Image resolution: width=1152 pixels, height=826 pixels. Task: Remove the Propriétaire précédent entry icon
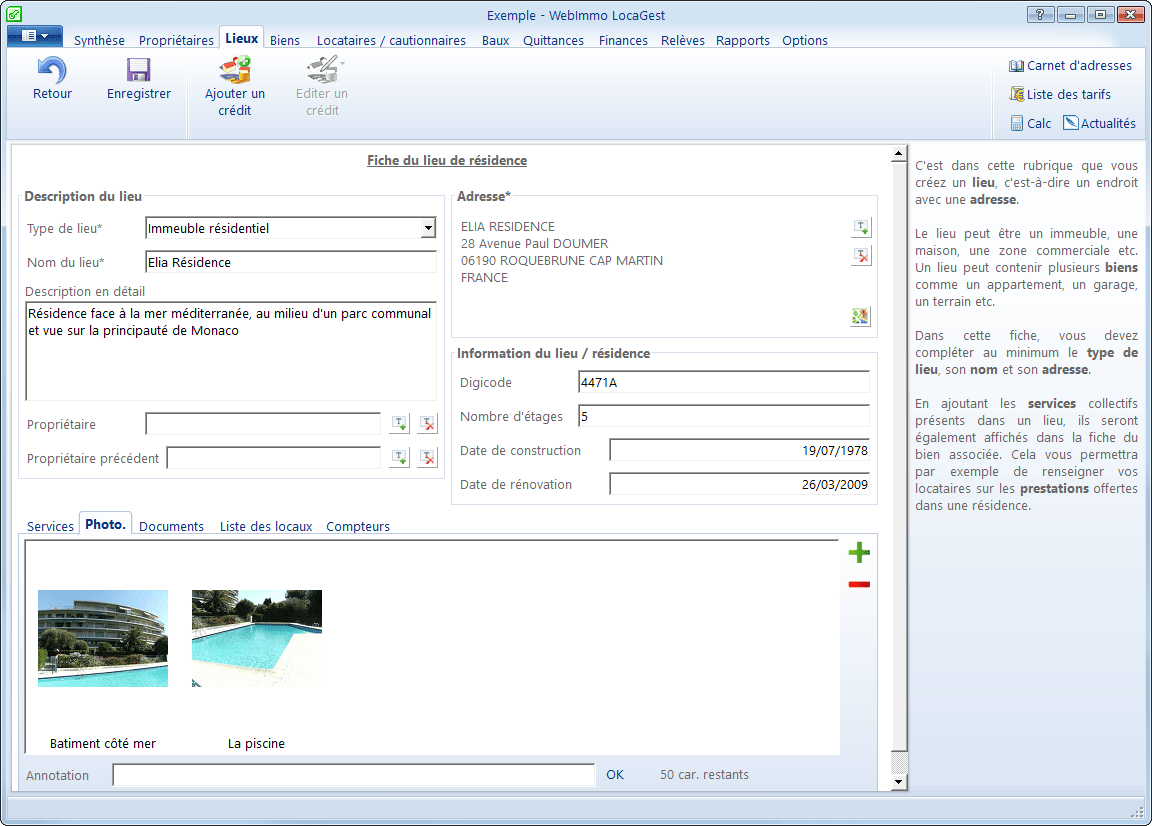[x=428, y=458]
